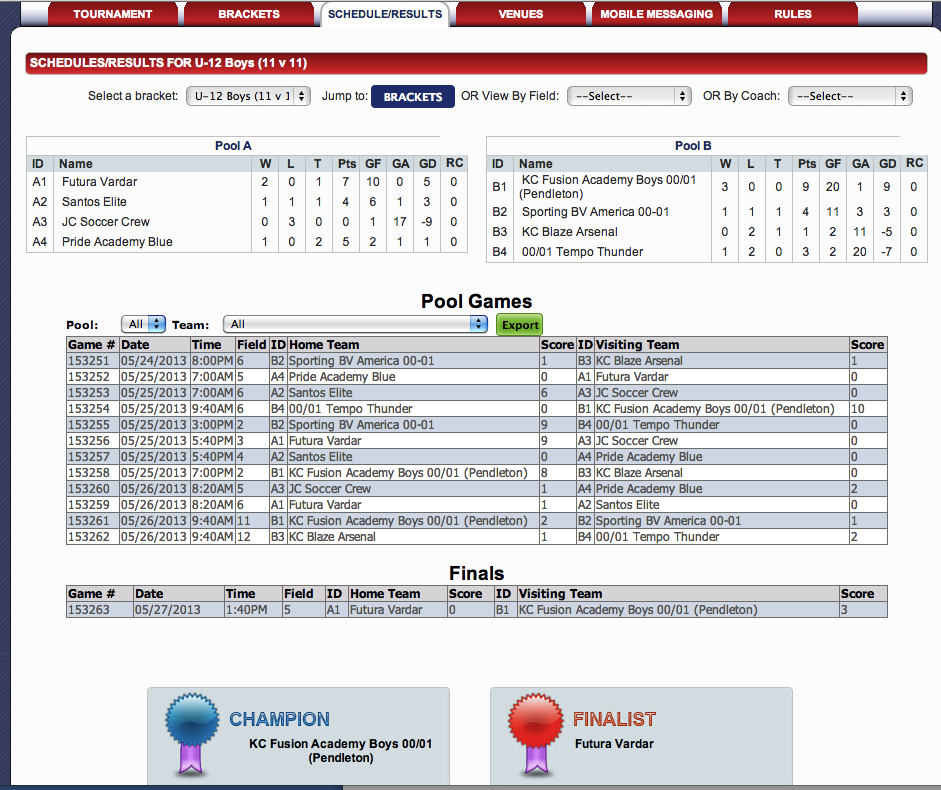Select the Schedule/Results tab
Viewport: 941px width, 790px height.
click(x=385, y=14)
